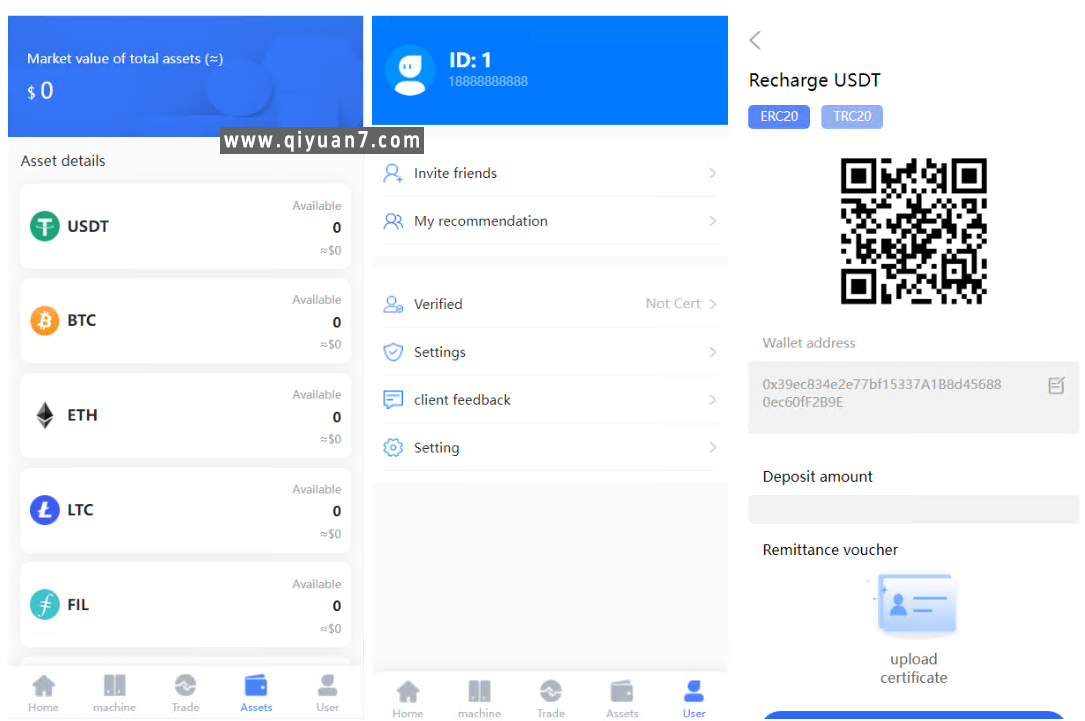Click the Filecoin FIL coin icon
Viewport: 1085px width, 721px height.
45,605
